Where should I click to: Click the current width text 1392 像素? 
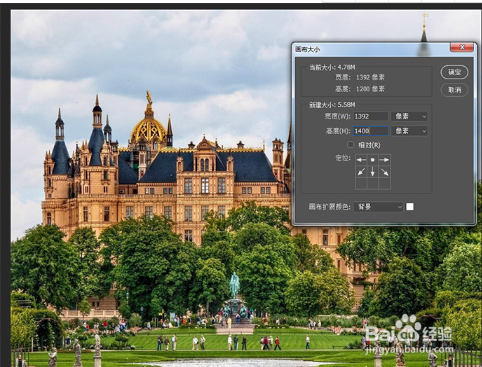370,77
